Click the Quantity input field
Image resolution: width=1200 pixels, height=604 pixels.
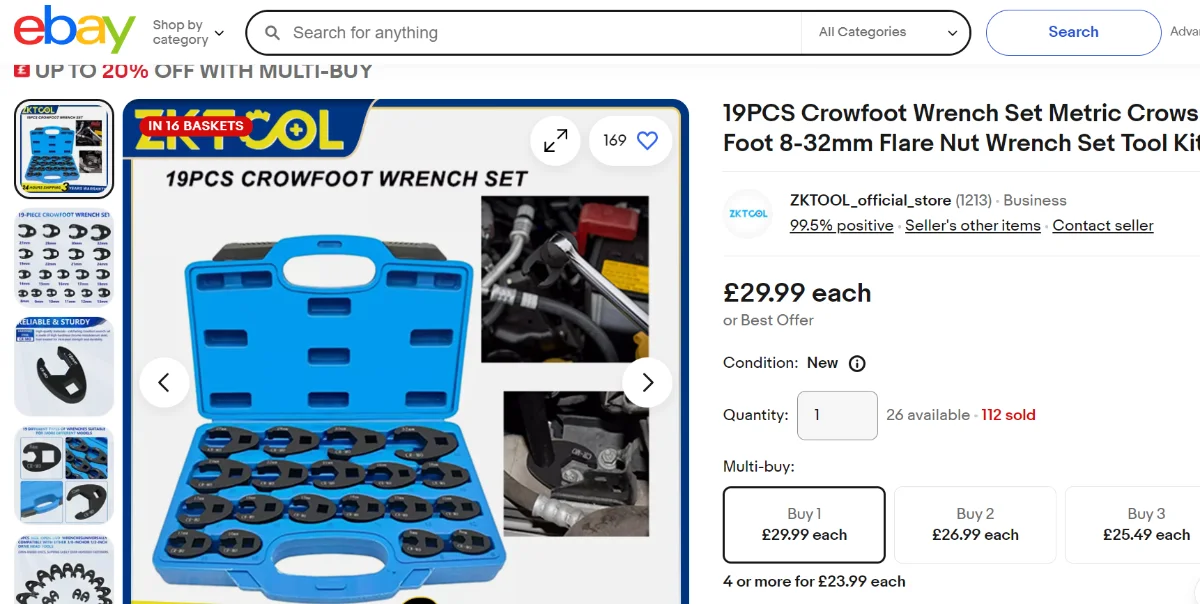pyautogui.click(x=837, y=415)
